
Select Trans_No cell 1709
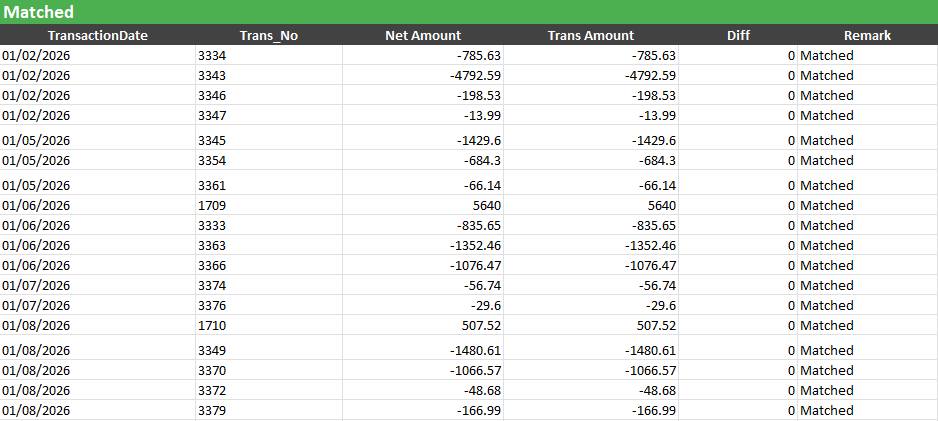pyautogui.click(x=269, y=206)
